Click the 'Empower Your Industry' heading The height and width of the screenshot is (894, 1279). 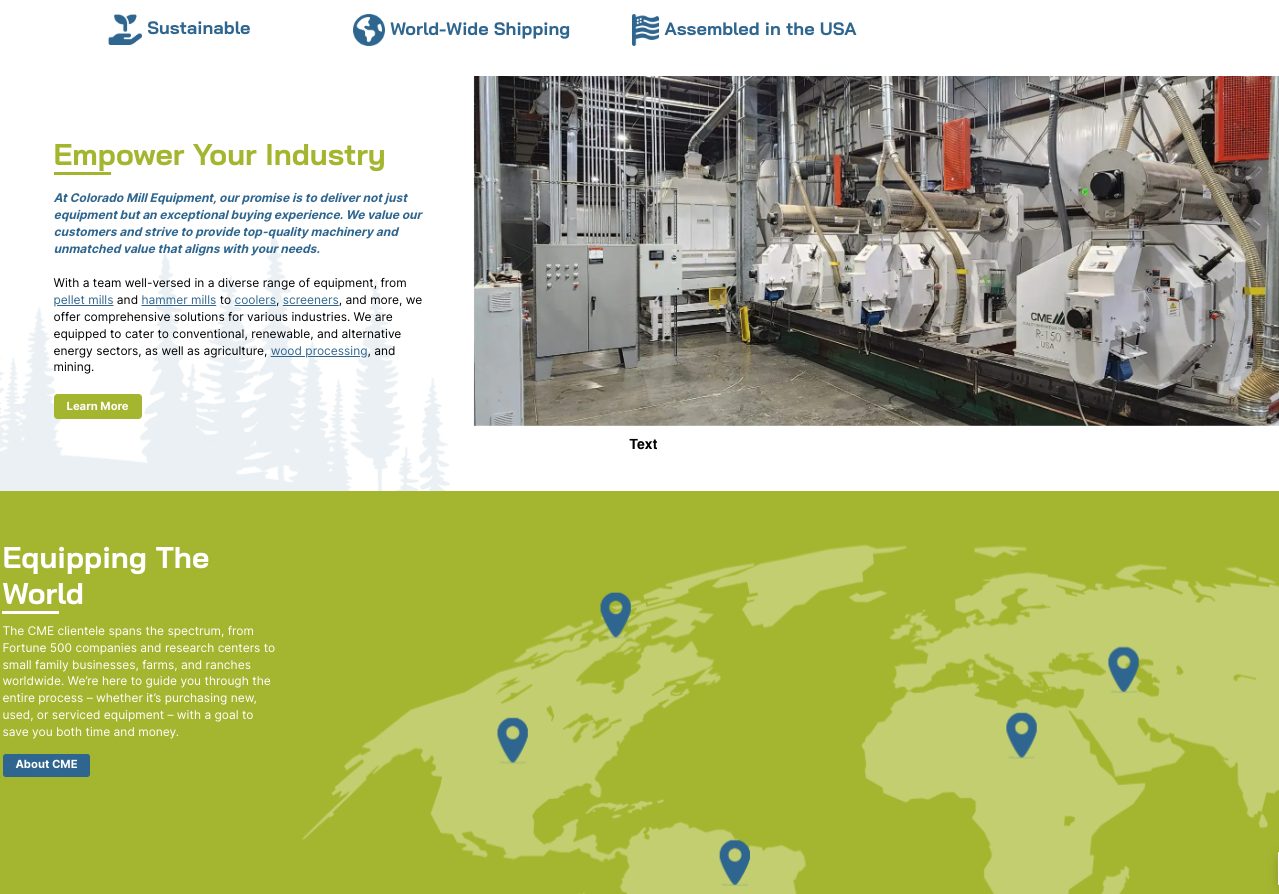[219, 155]
